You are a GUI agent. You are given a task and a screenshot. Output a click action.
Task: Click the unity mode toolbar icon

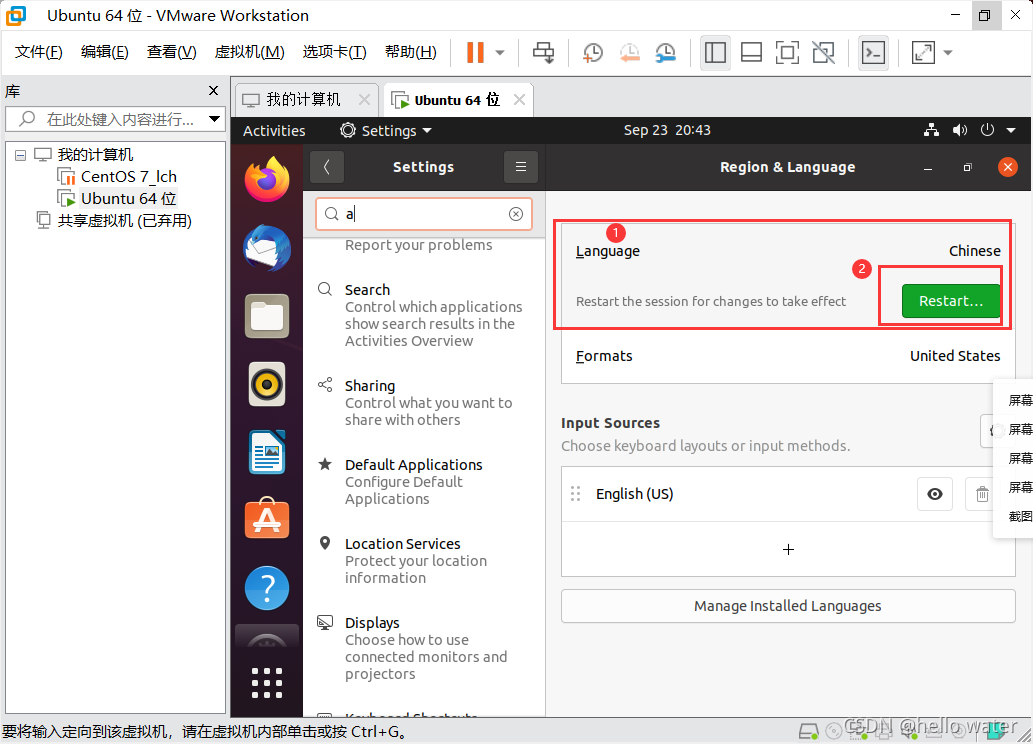pyautogui.click(x=824, y=53)
